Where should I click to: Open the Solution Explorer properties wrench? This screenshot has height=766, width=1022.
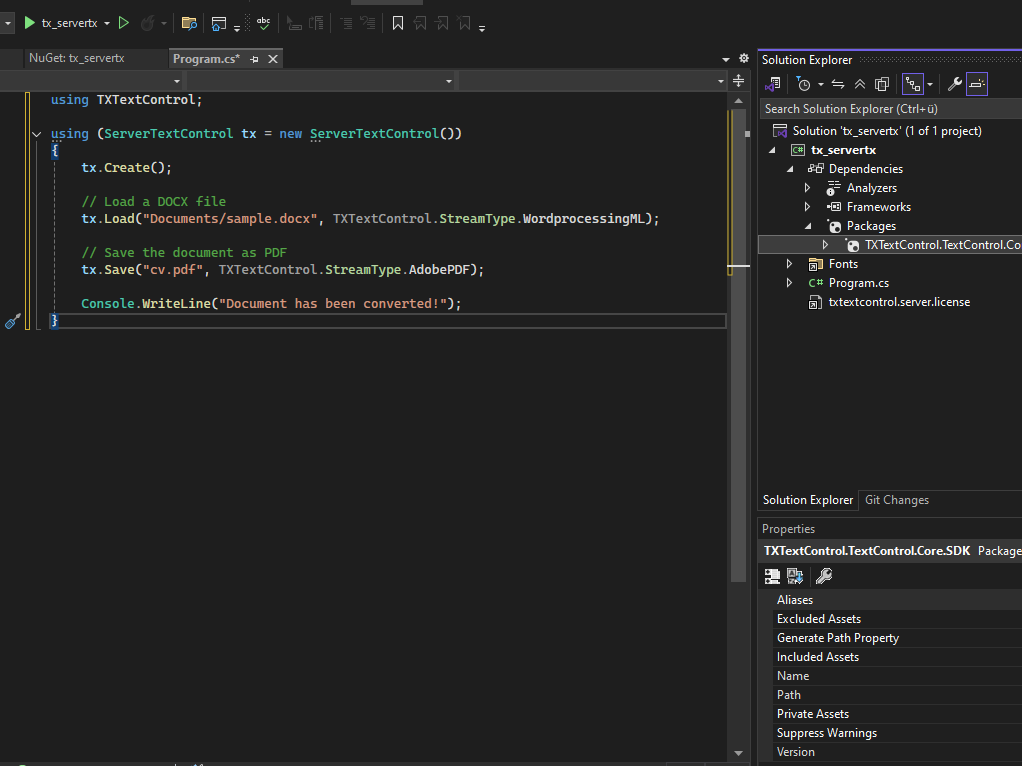[x=955, y=84]
